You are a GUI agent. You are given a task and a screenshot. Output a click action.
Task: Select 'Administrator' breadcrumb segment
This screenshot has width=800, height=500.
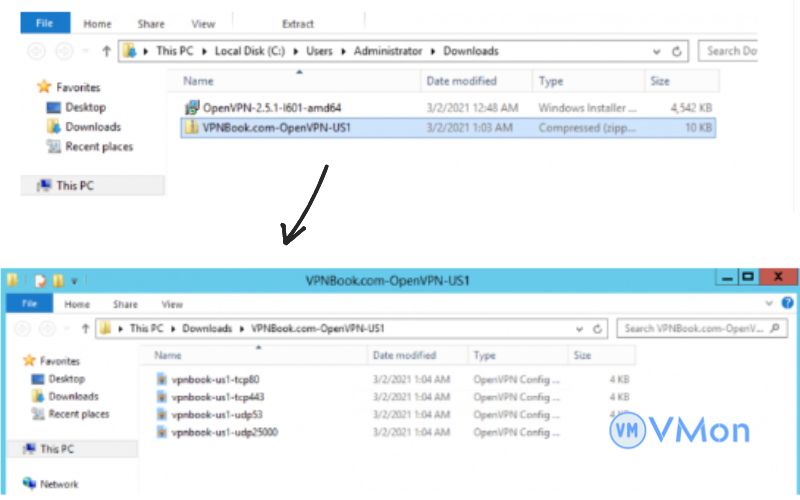[388, 51]
